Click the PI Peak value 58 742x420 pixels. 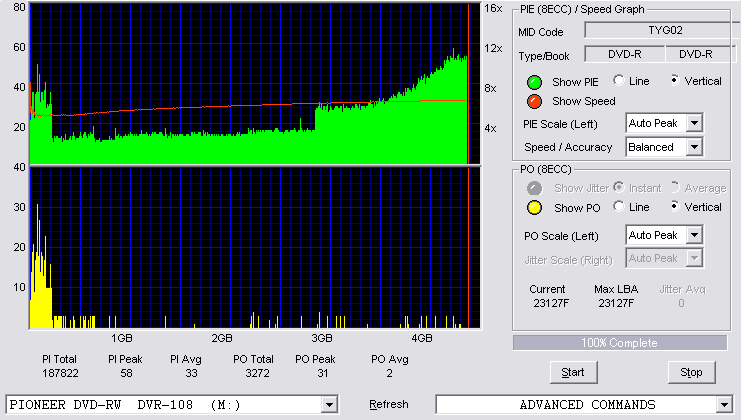pyautogui.click(x=126, y=374)
